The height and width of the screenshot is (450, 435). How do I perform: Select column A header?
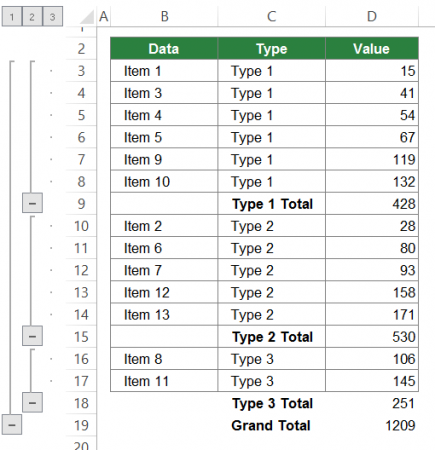pos(104,16)
